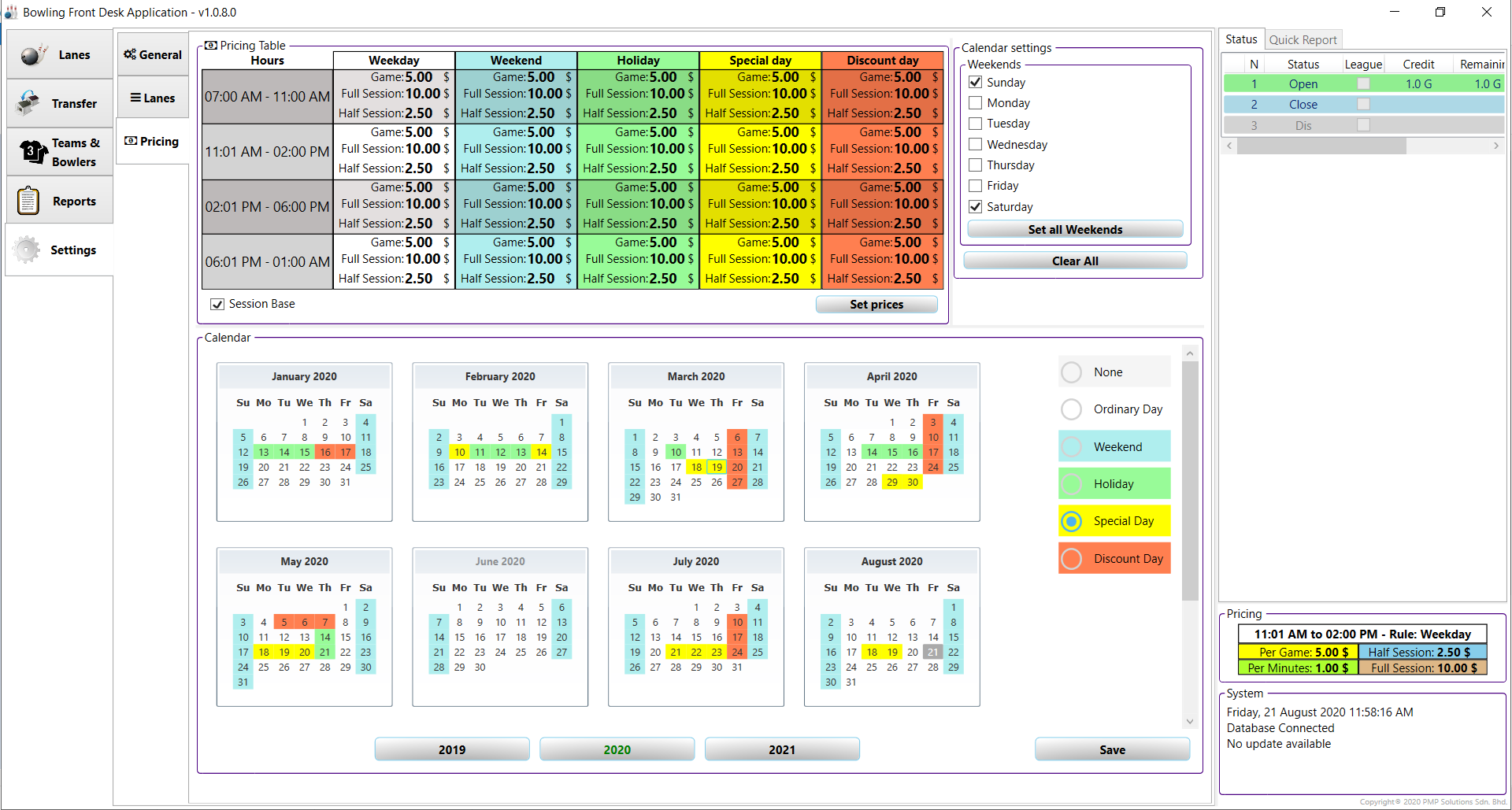The image size is (1512, 810).
Task: Choose the Holiday day type
Action: (x=1071, y=484)
